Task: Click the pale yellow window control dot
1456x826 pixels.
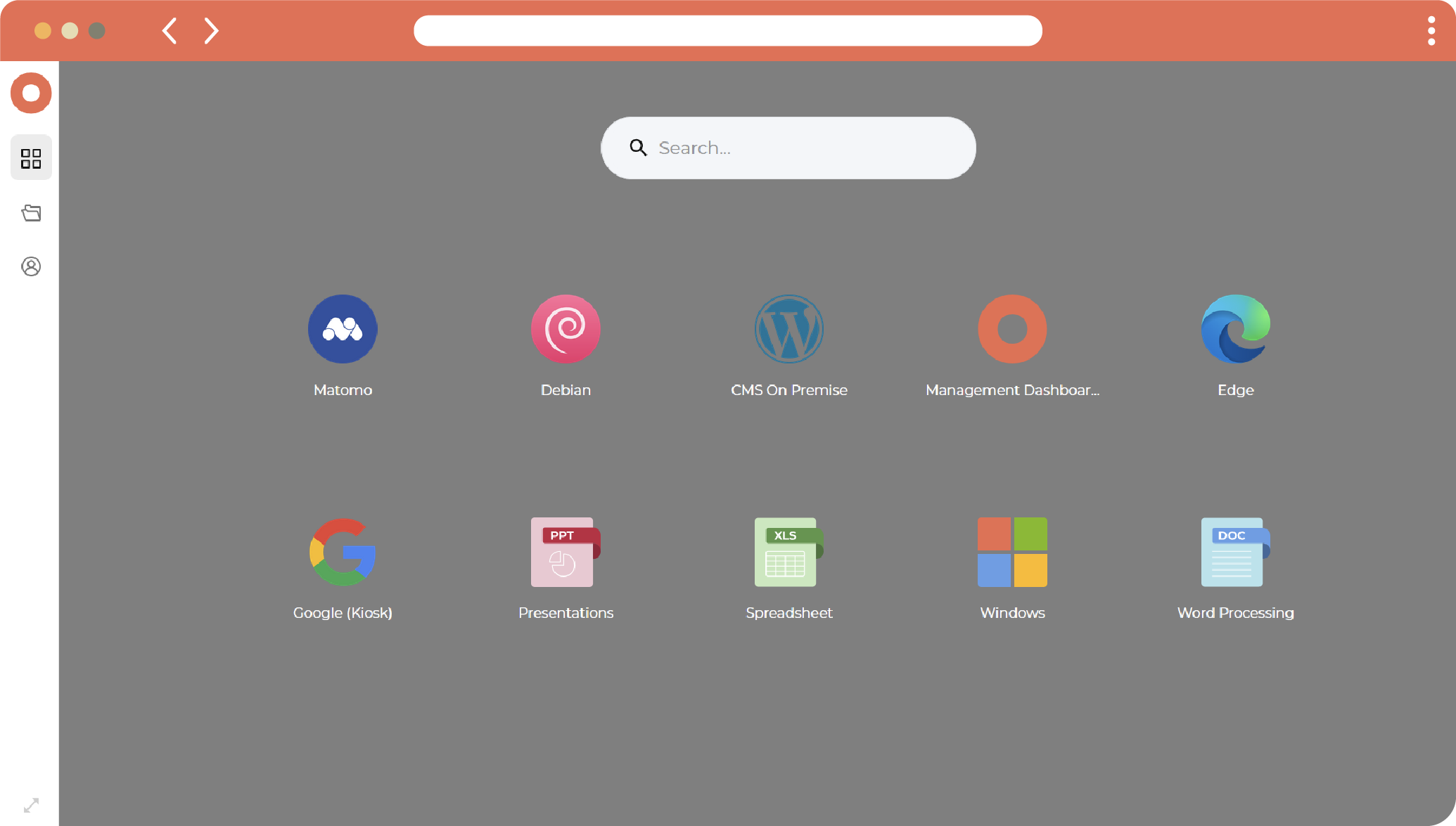Action: 70,31
